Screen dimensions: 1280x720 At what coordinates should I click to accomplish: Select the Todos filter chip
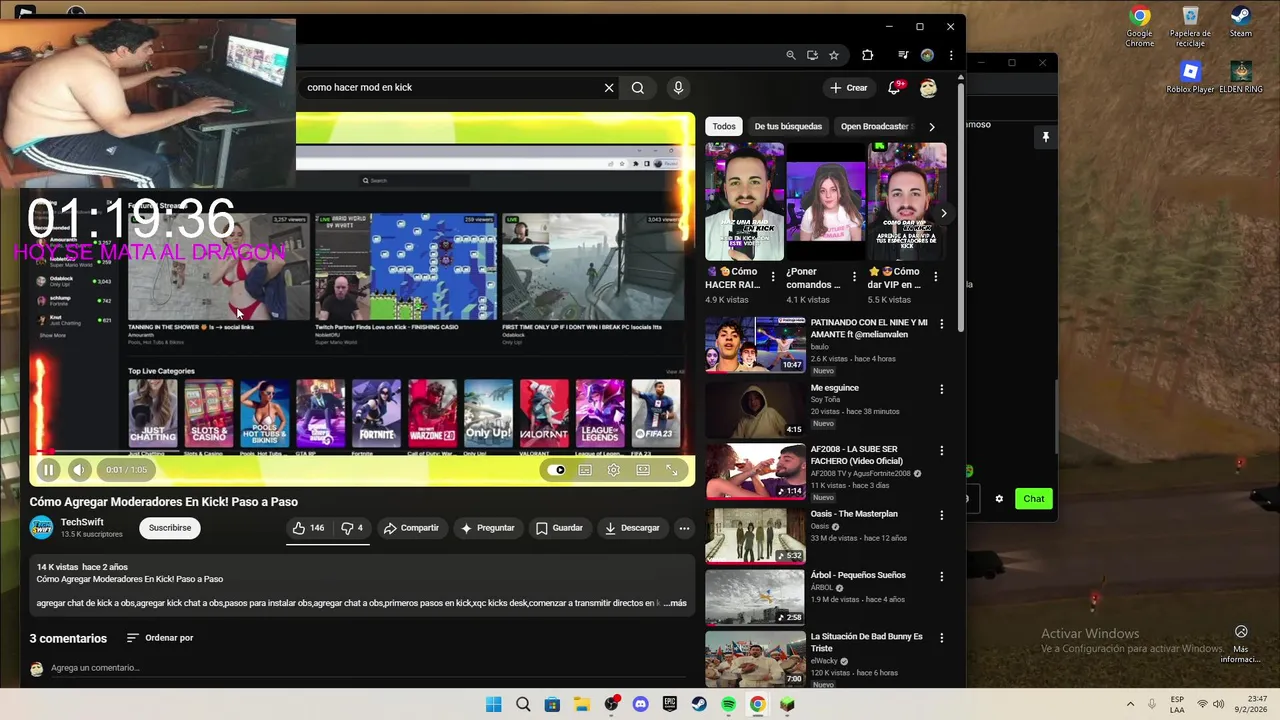click(724, 126)
